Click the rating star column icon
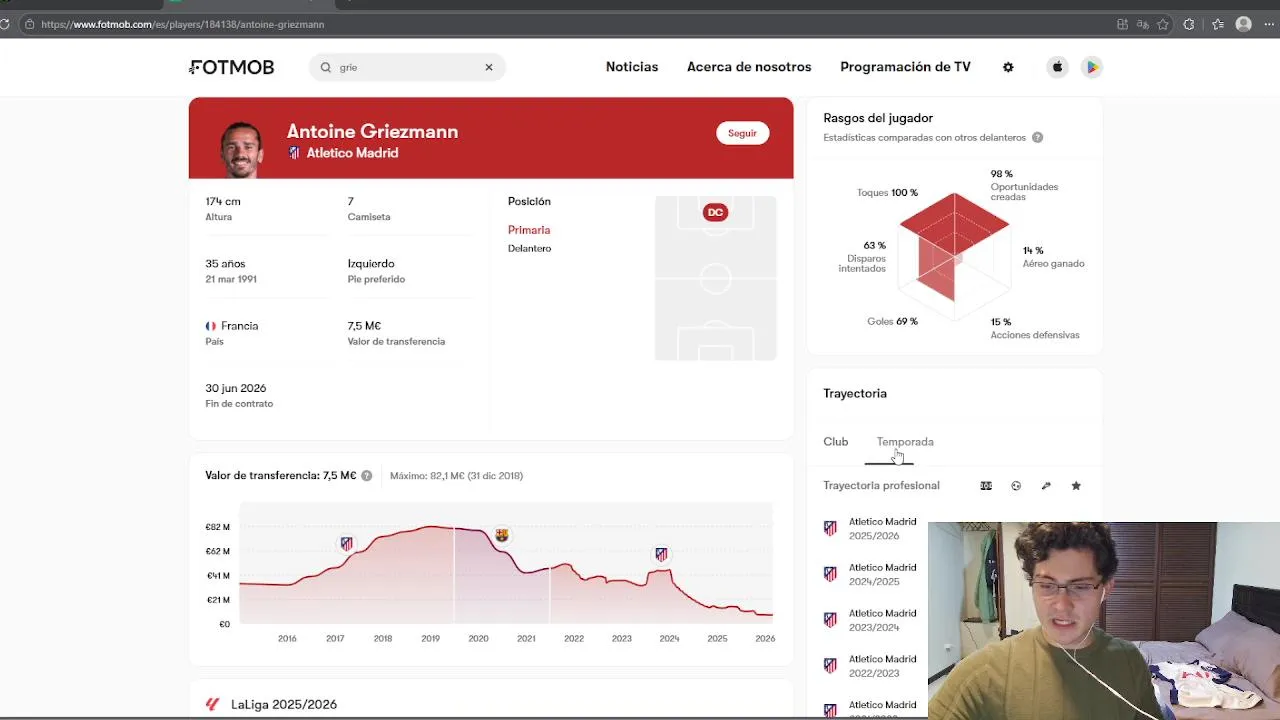 (1076, 486)
